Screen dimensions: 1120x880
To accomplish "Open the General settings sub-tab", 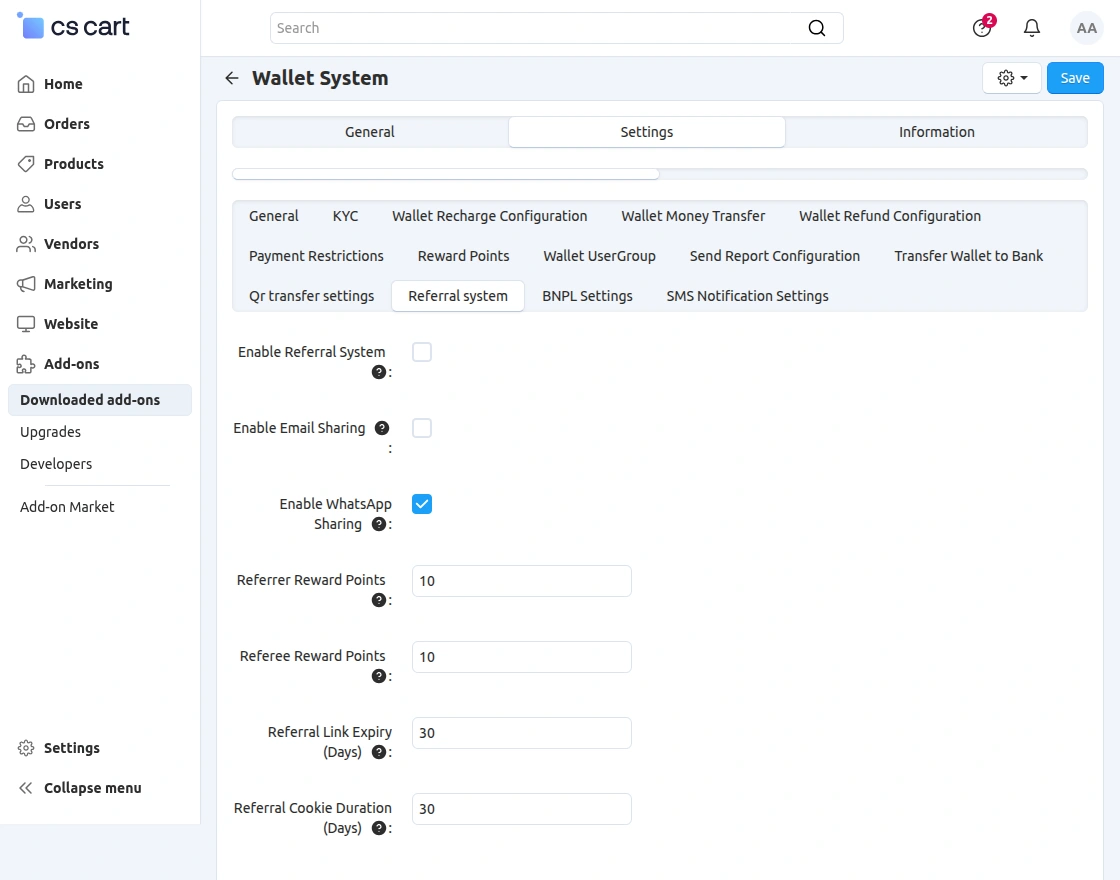I will (x=274, y=216).
